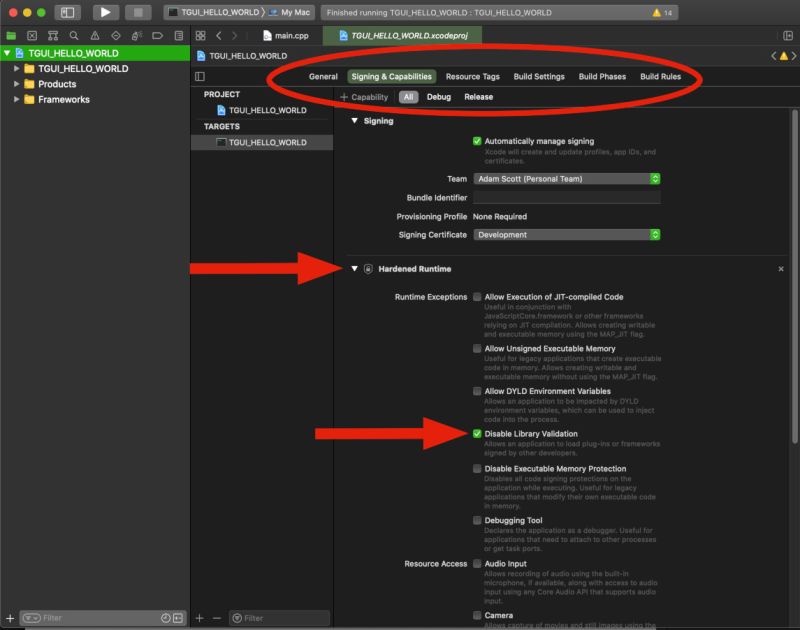The width and height of the screenshot is (800, 630).
Task: Open the source control navigator
Action: point(32,35)
